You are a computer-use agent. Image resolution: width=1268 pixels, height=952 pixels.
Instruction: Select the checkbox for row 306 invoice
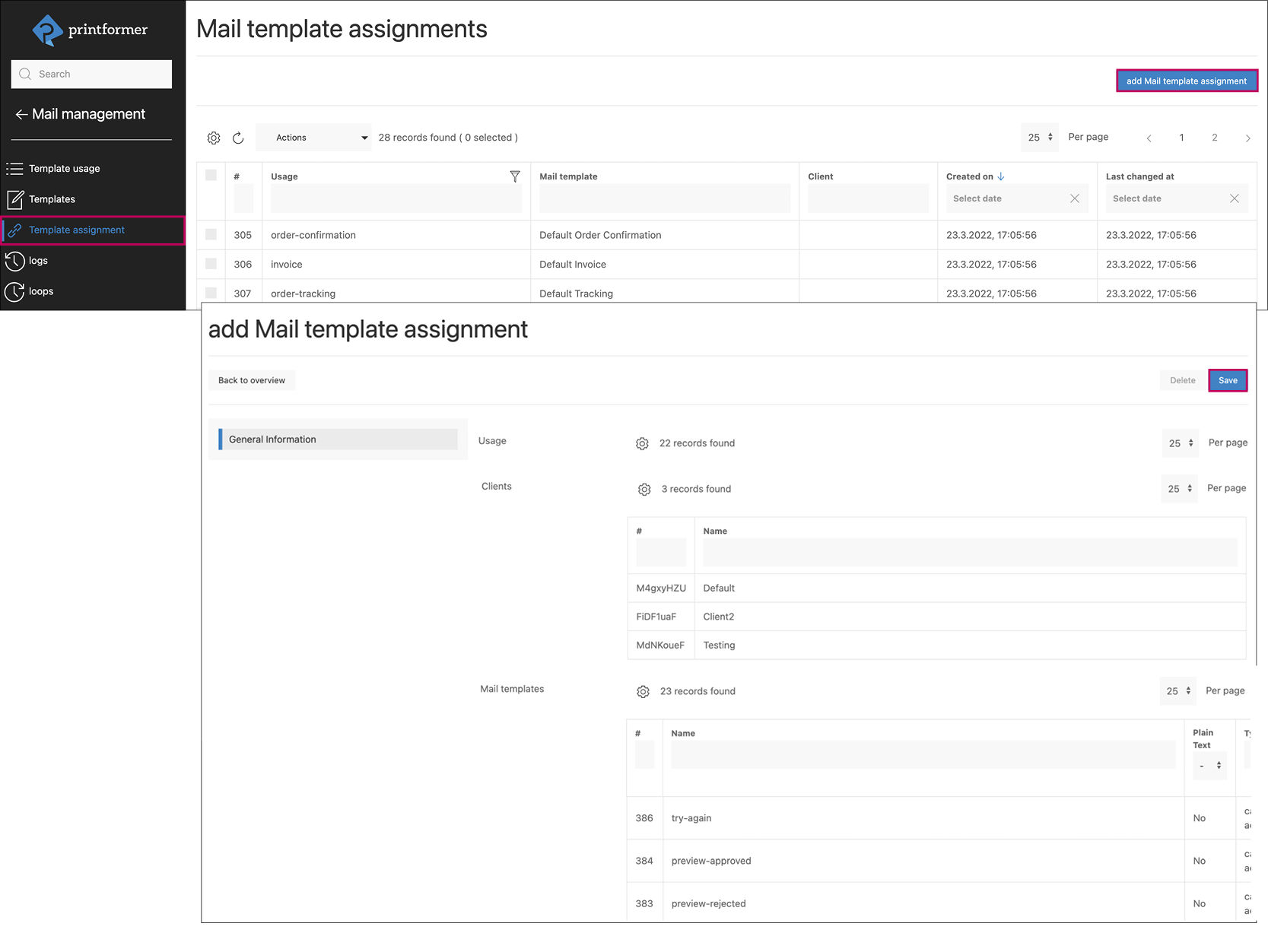click(x=211, y=264)
